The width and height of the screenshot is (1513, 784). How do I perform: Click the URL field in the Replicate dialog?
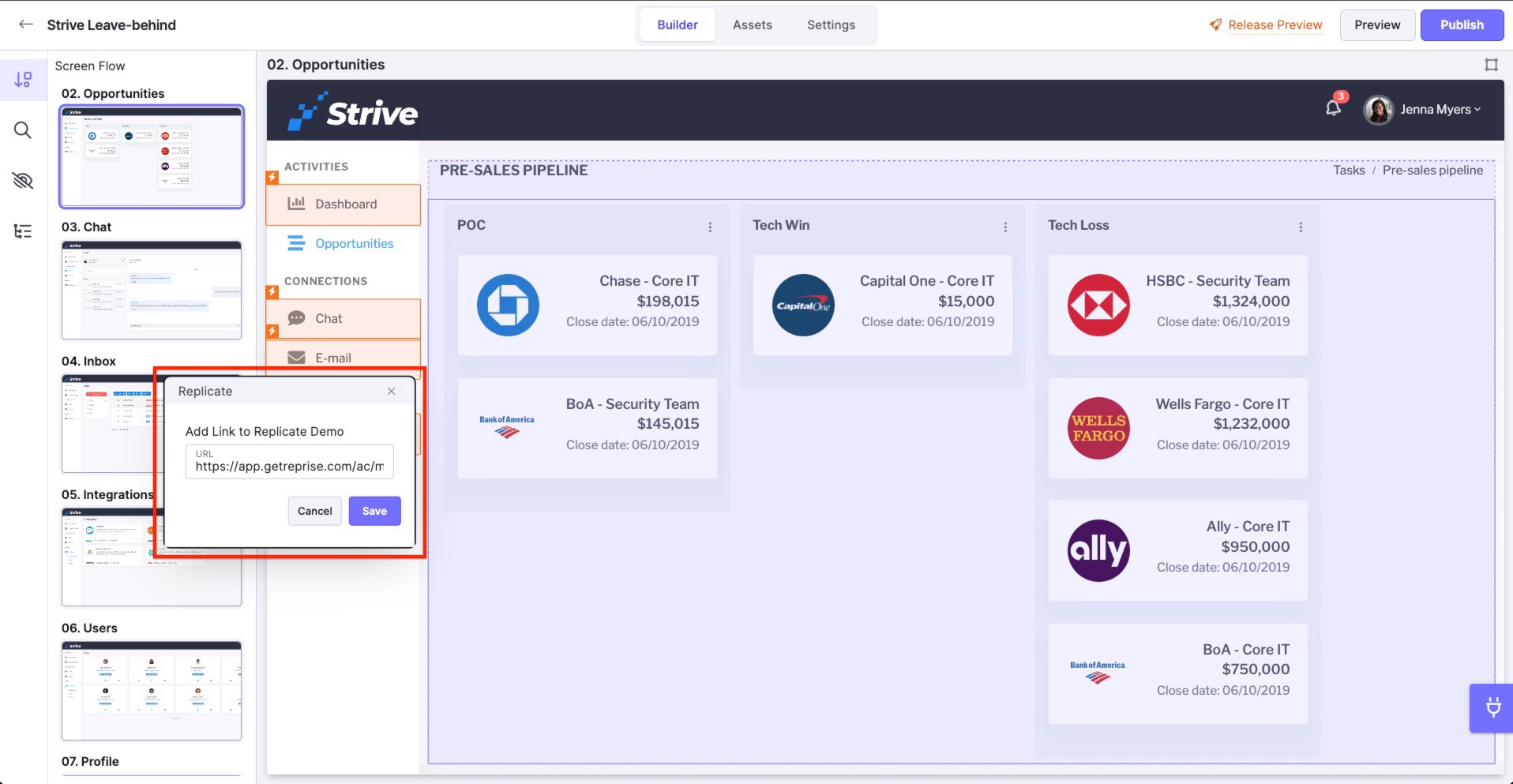[289, 462]
